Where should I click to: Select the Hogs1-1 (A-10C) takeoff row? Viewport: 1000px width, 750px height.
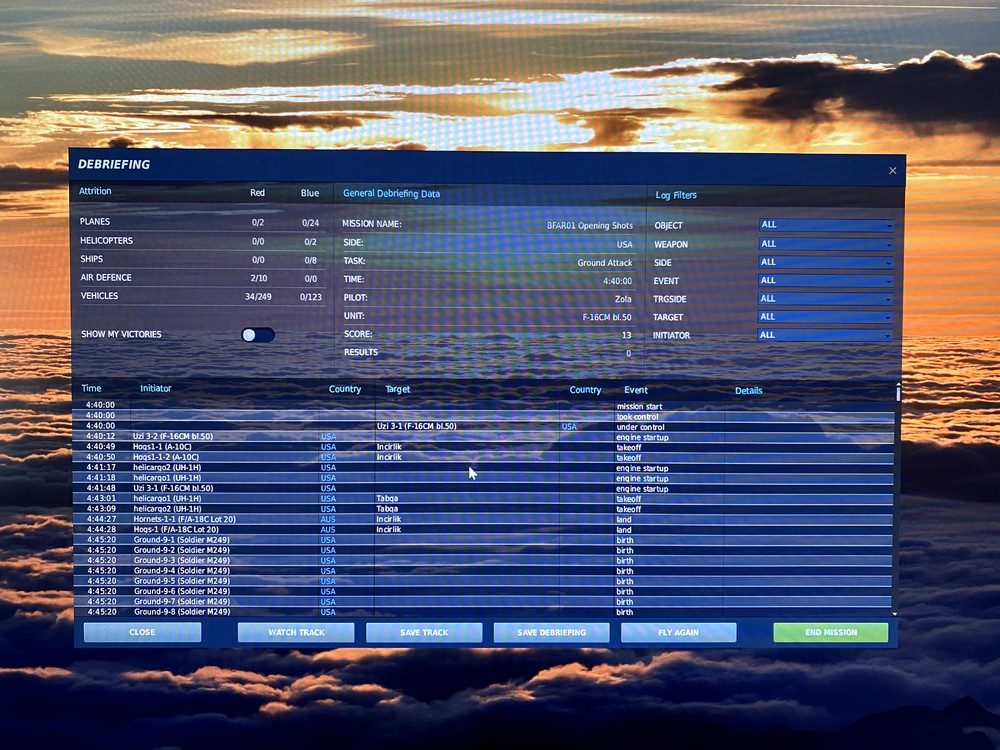coord(485,447)
